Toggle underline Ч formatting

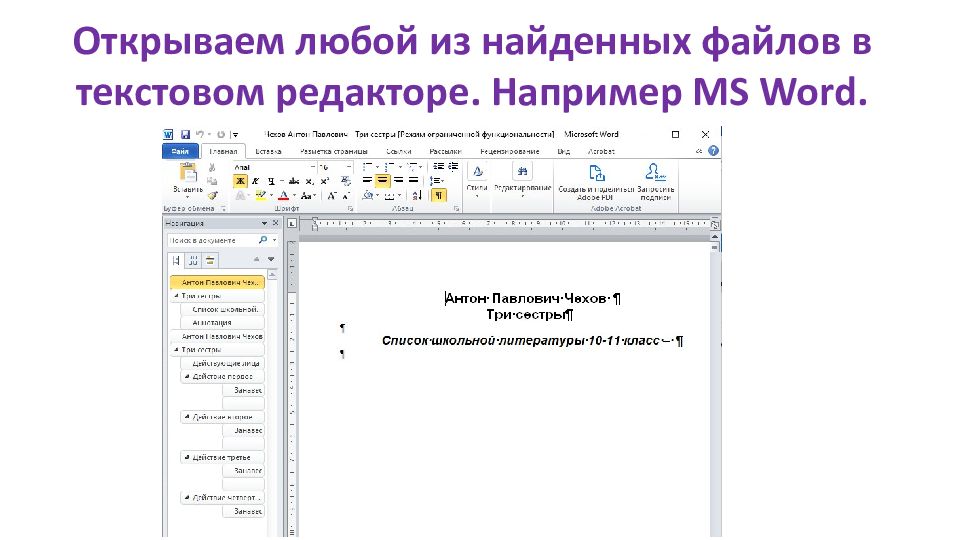[x=271, y=181]
